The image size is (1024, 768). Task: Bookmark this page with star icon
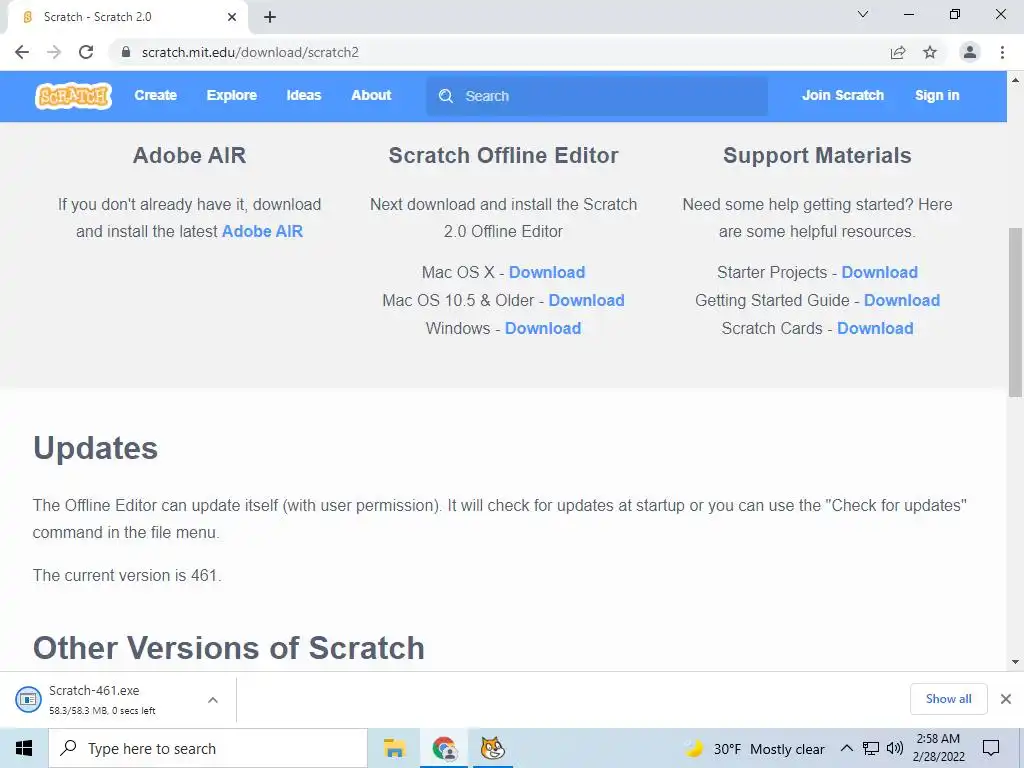[x=930, y=52]
